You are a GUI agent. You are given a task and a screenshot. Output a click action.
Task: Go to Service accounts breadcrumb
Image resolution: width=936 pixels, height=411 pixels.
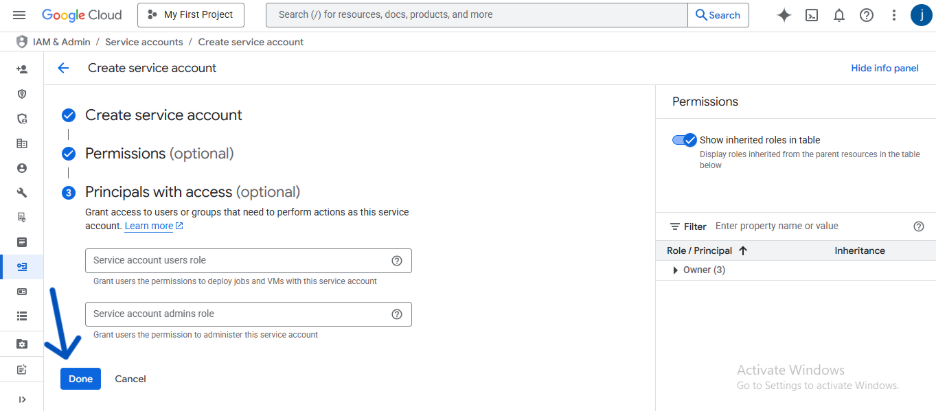click(x=145, y=42)
